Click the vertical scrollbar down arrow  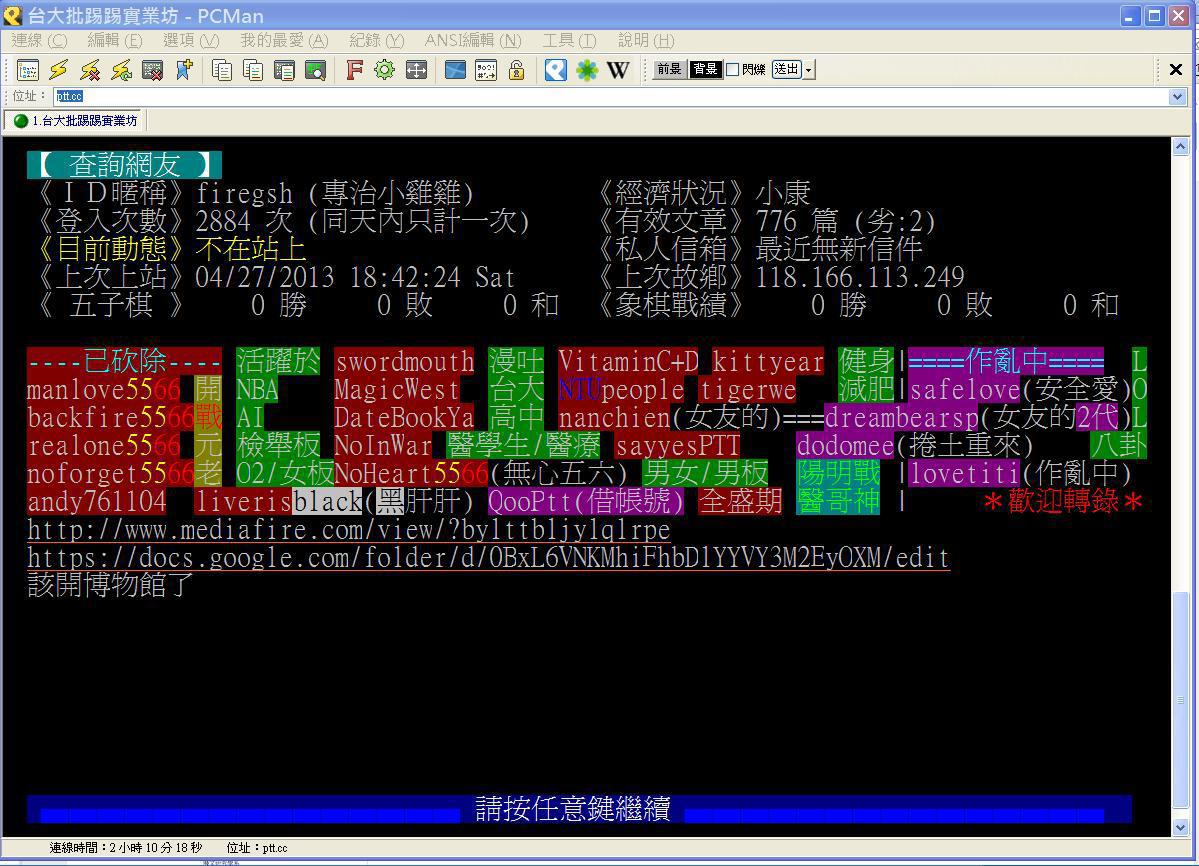pyautogui.click(x=1181, y=827)
